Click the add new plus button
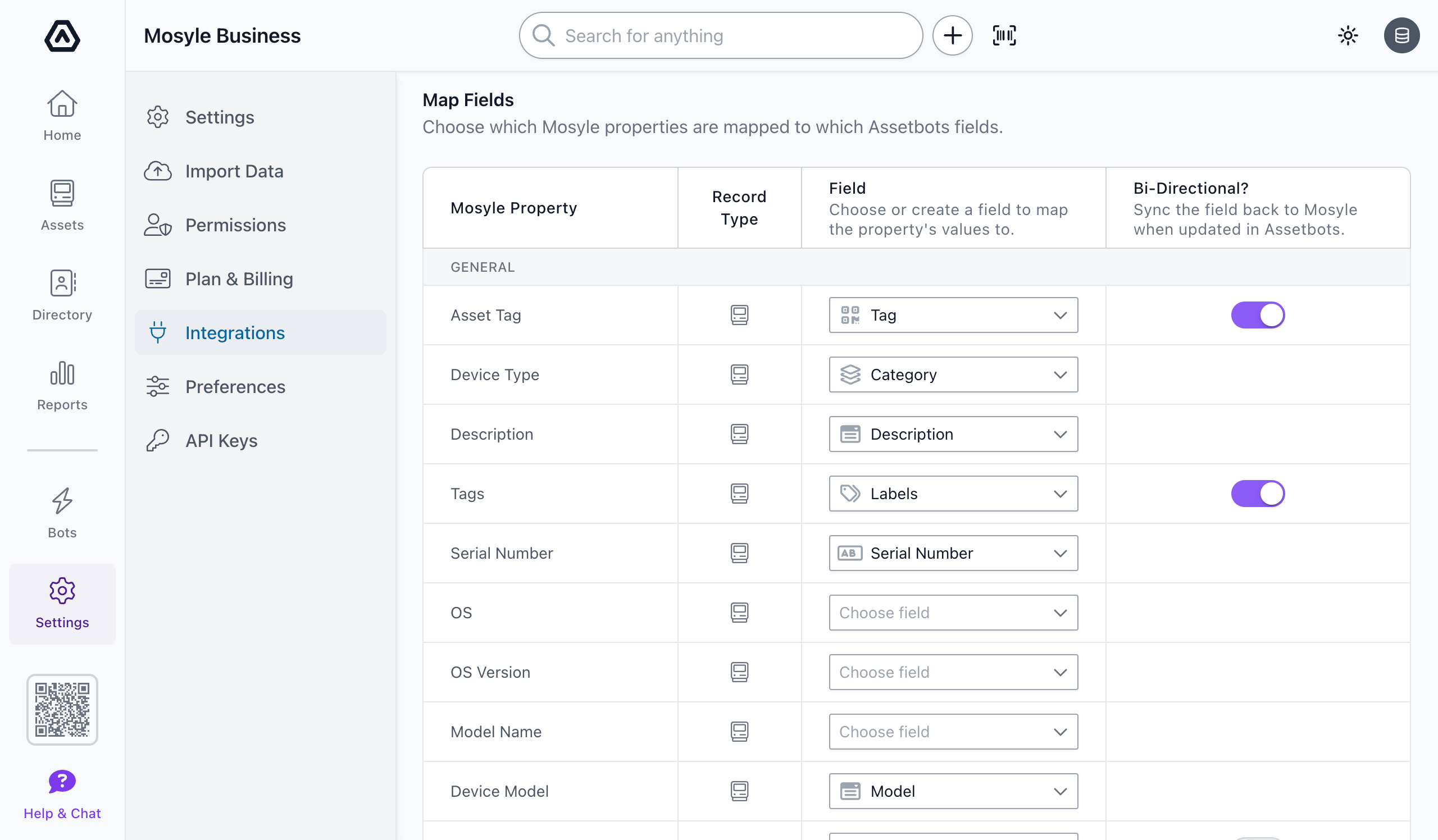 click(952, 36)
